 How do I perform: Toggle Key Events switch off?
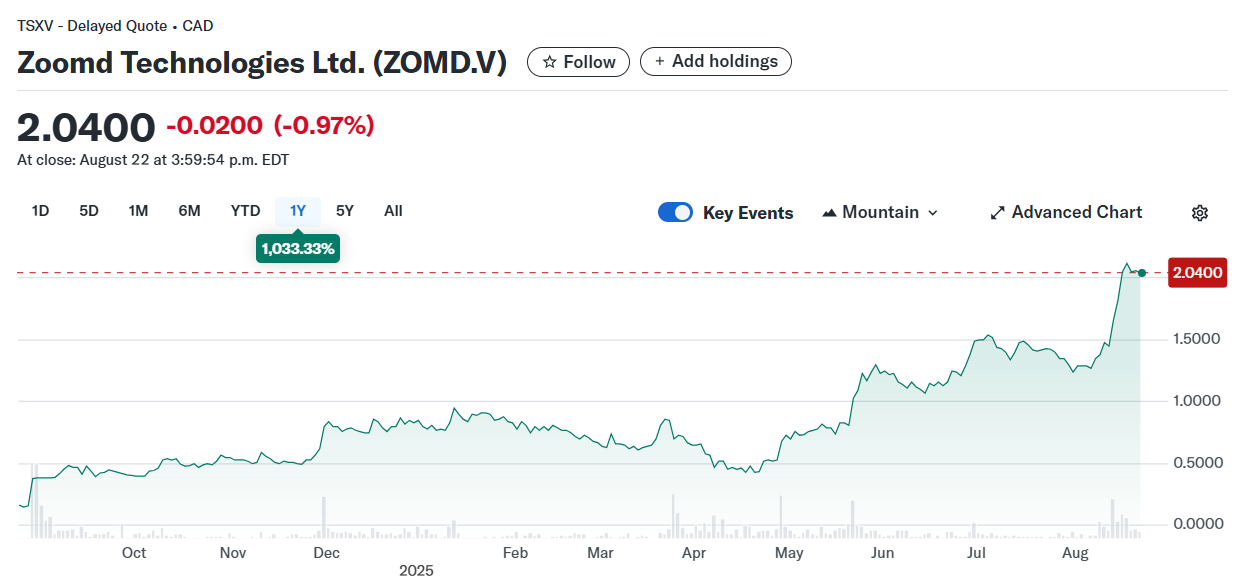tap(676, 213)
